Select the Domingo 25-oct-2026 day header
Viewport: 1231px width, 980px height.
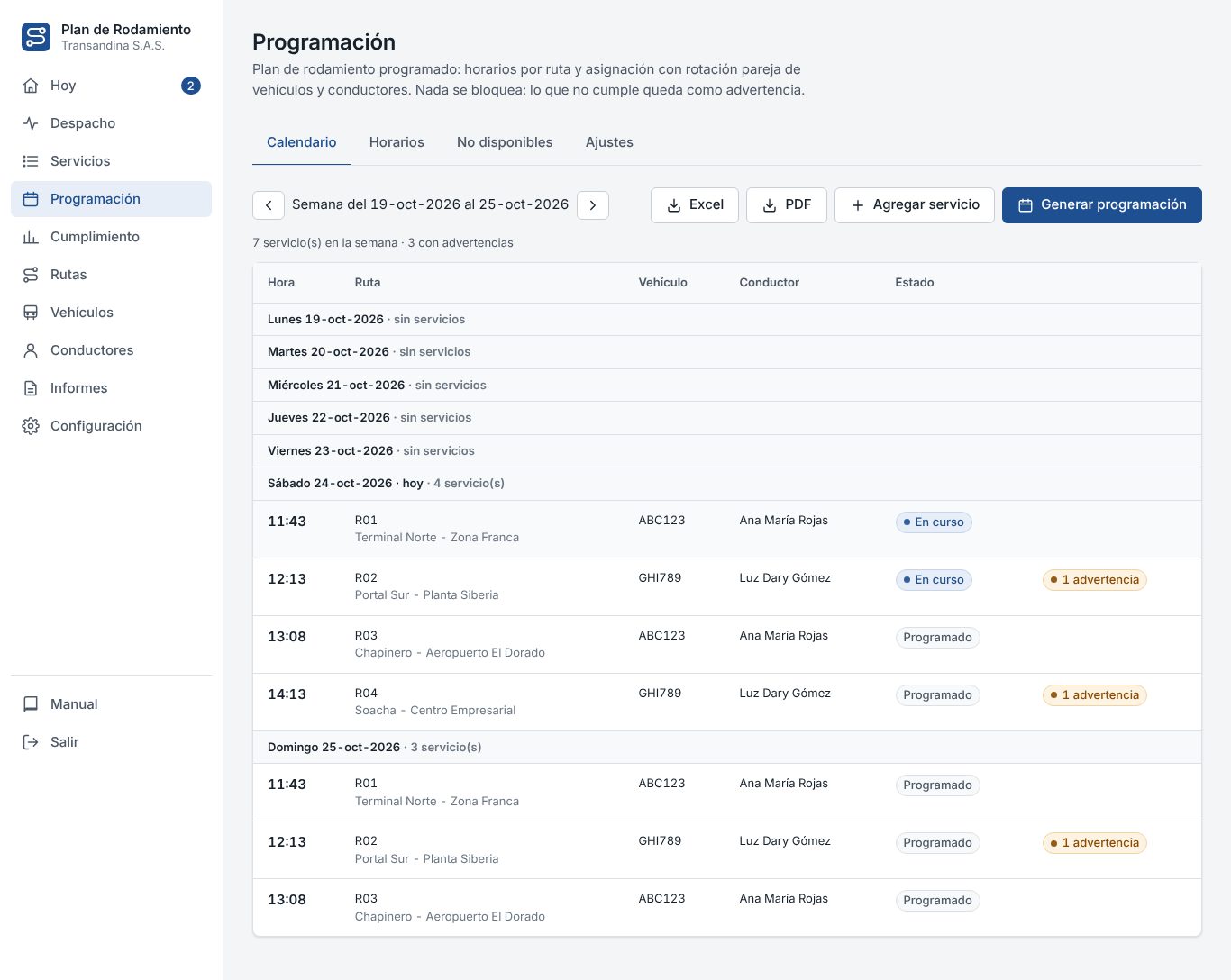tap(727, 748)
